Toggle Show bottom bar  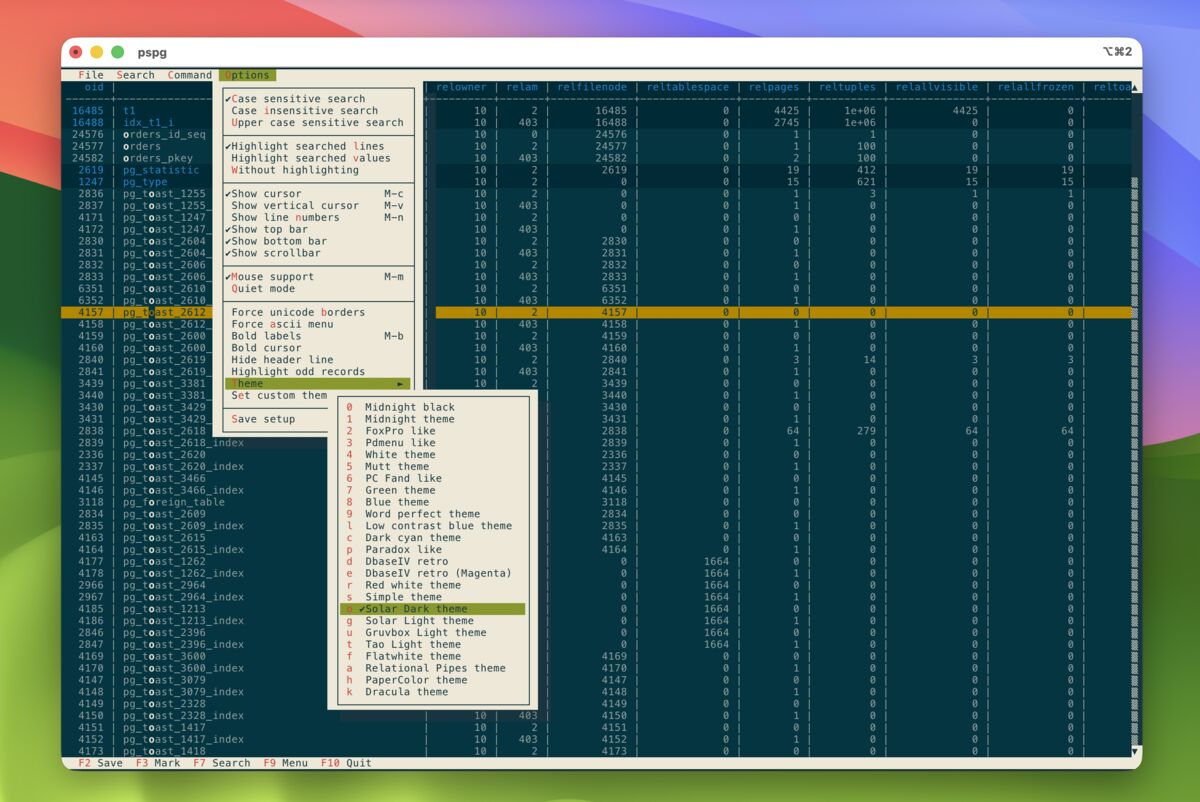[319, 241]
